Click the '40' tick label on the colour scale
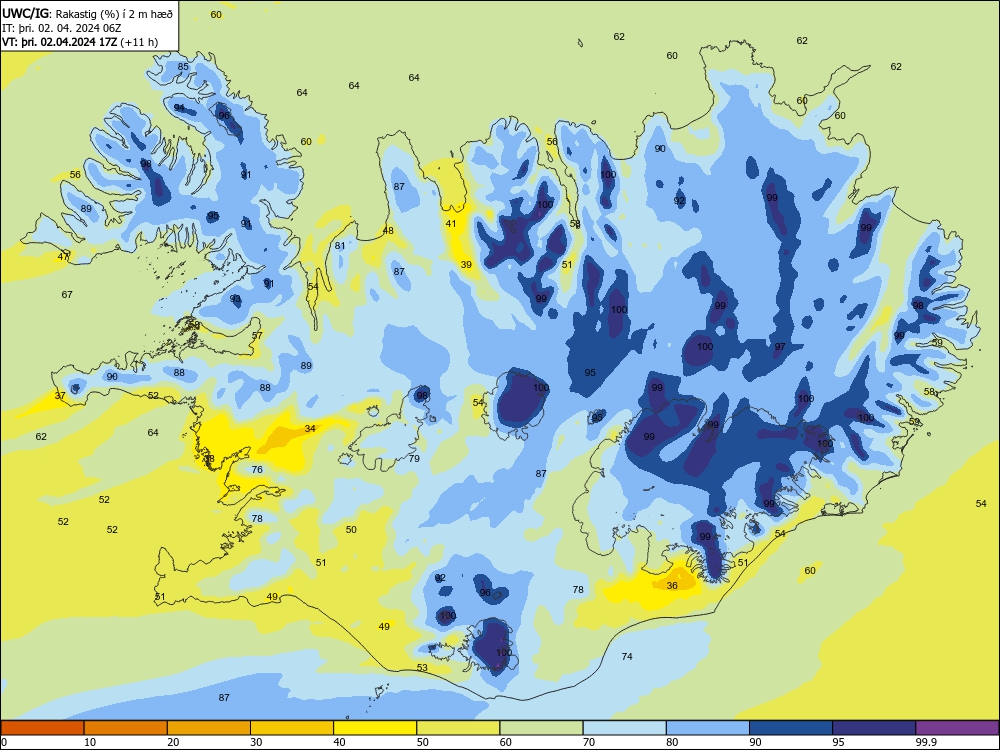 click(x=340, y=742)
